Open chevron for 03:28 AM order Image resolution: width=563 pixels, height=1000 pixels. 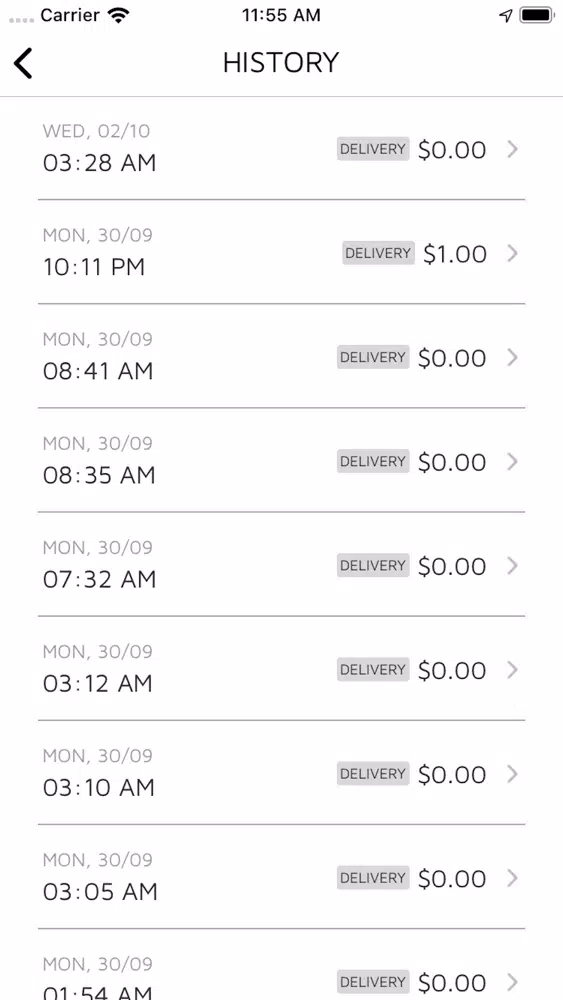[x=512, y=149]
